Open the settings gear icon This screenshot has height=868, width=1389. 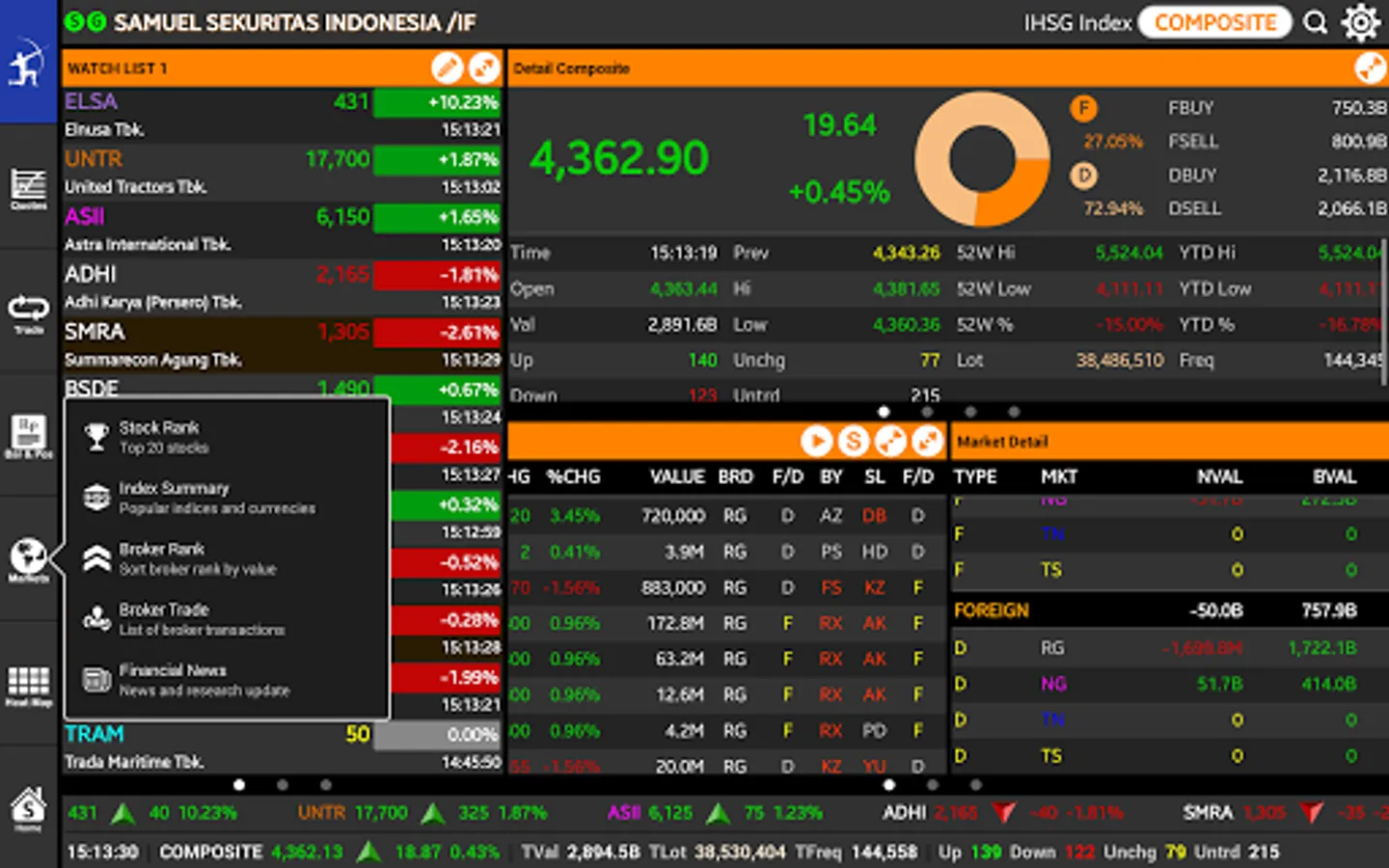1361,22
